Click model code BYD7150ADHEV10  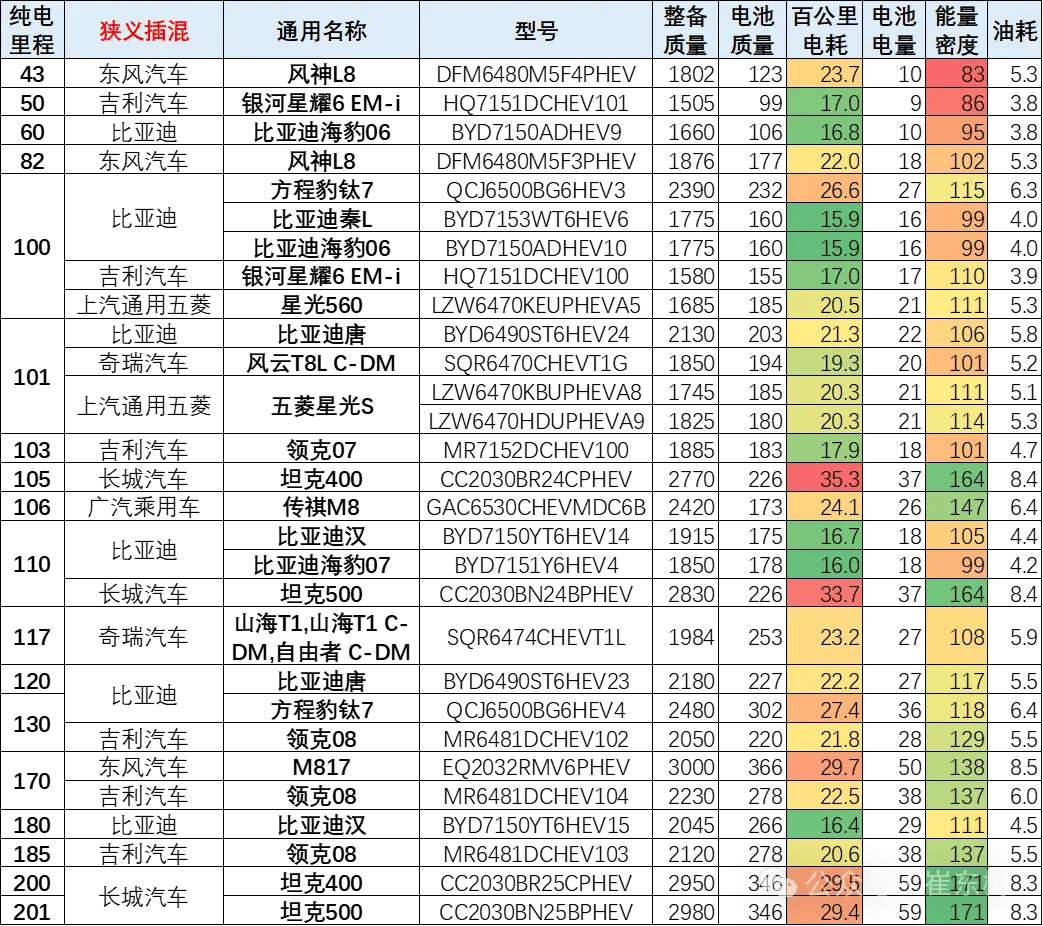click(x=536, y=247)
